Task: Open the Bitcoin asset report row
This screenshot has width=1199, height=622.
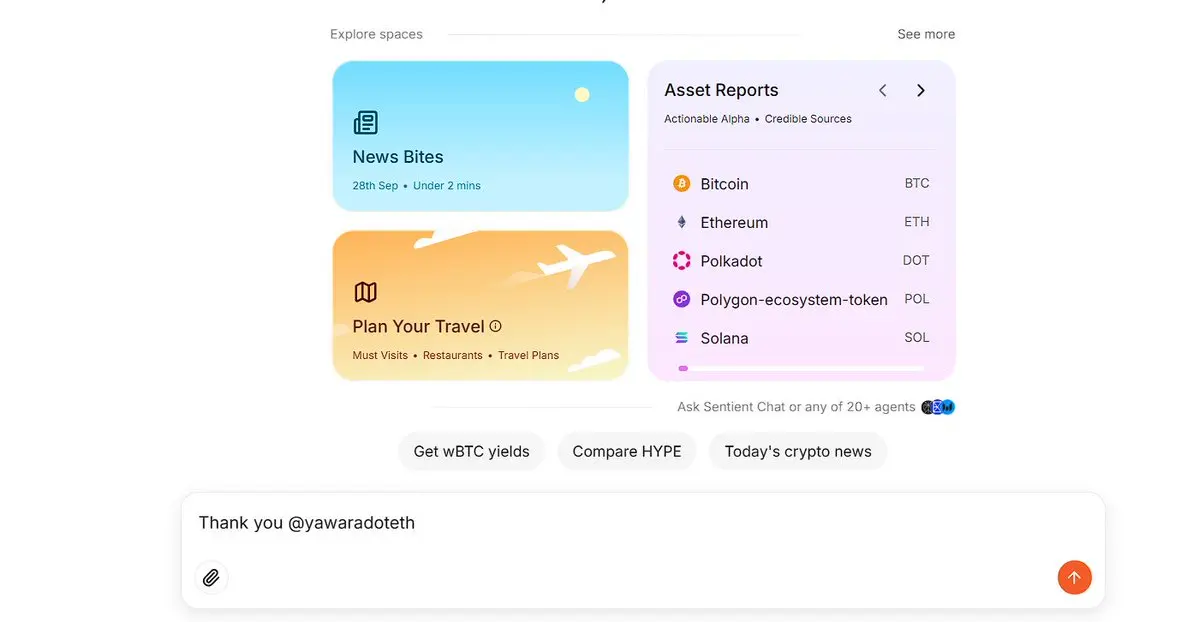Action: [x=801, y=184]
